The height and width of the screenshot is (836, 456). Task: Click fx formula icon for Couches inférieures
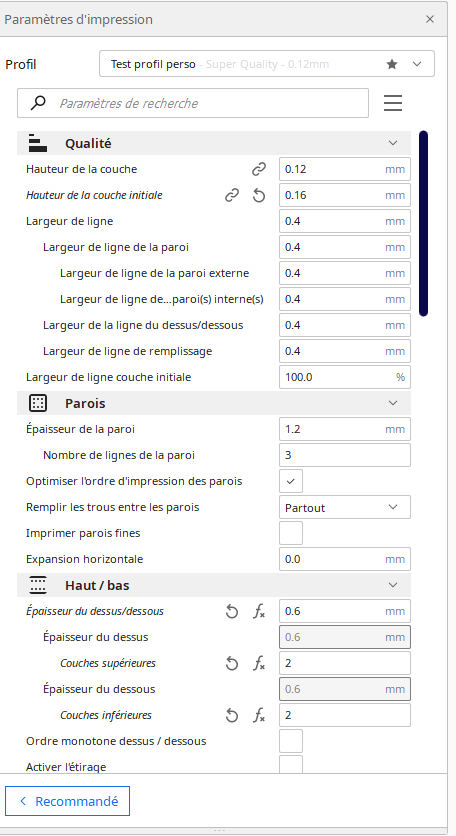pyautogui.click(x=259, y=716)
